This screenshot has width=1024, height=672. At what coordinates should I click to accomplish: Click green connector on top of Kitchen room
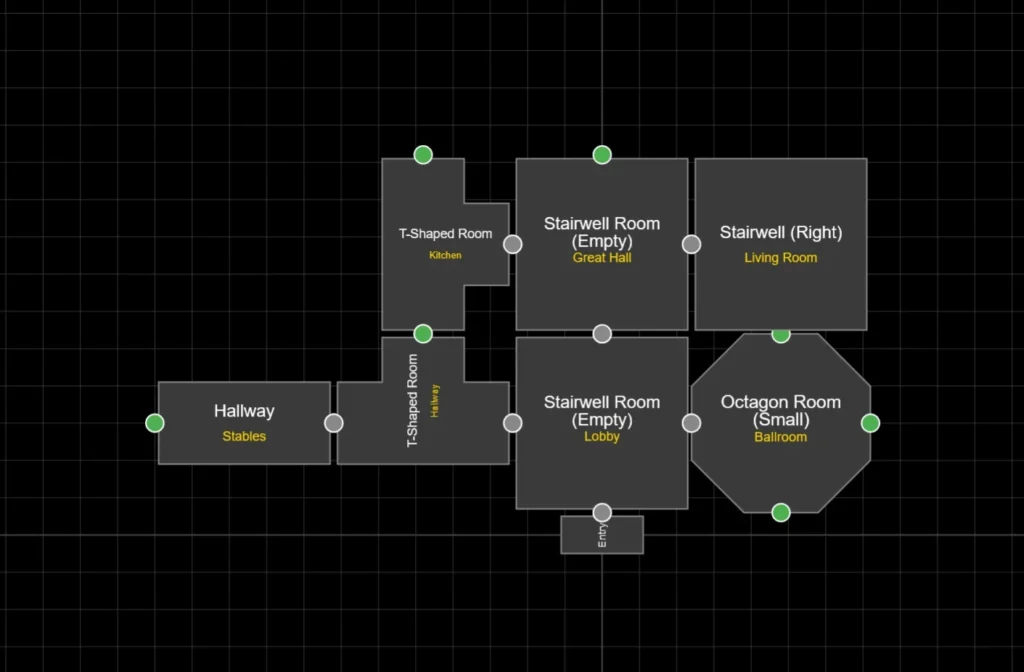point(423,155)
